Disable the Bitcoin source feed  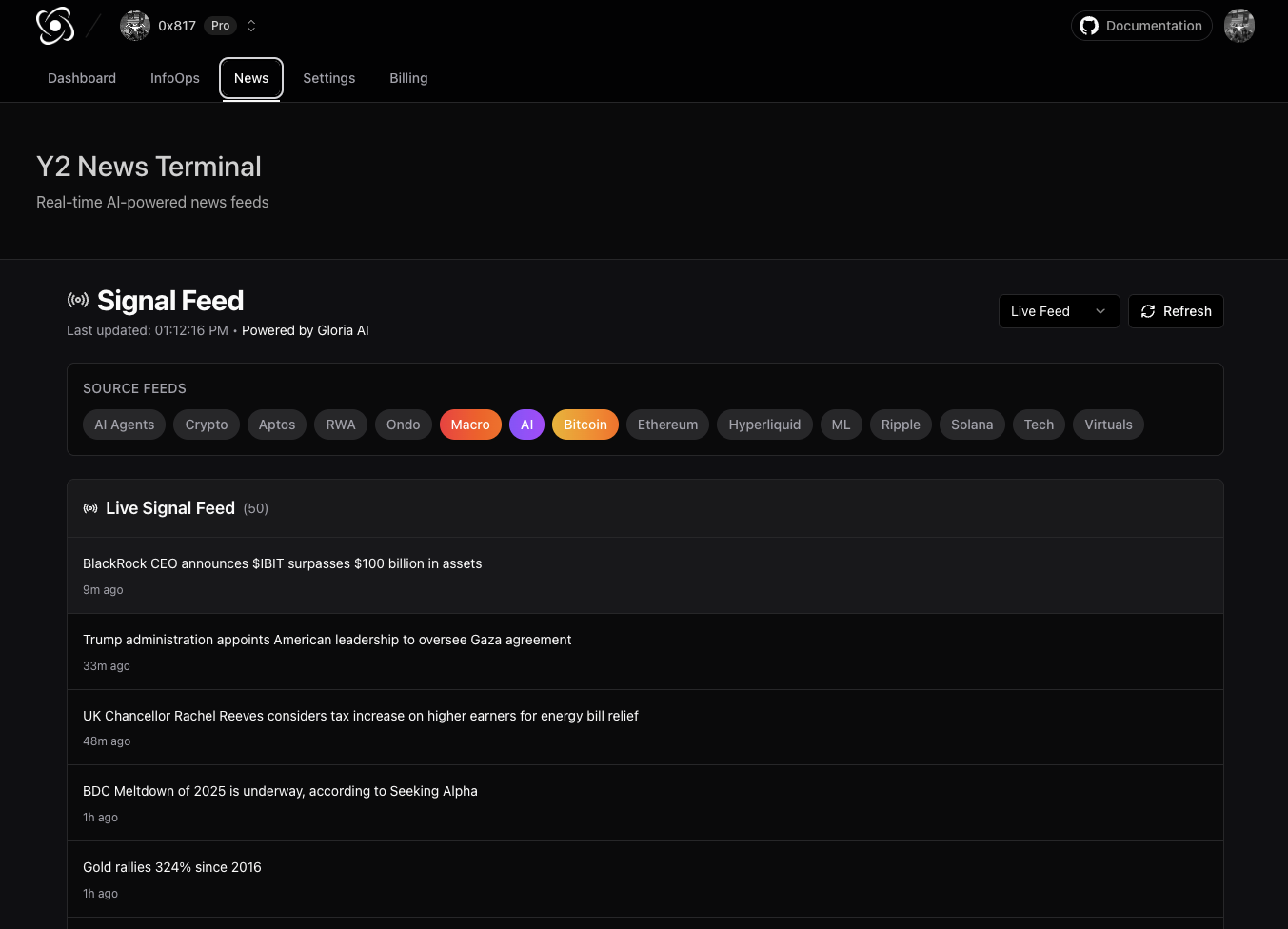pos(585,425)
